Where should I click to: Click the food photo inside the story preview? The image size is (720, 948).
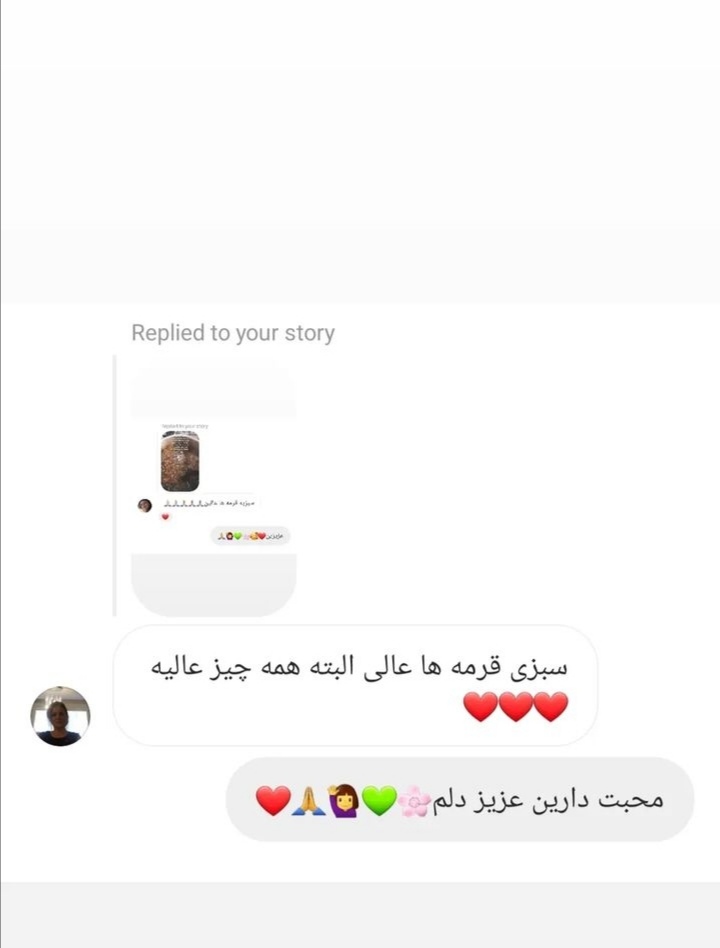pos(180,461)
